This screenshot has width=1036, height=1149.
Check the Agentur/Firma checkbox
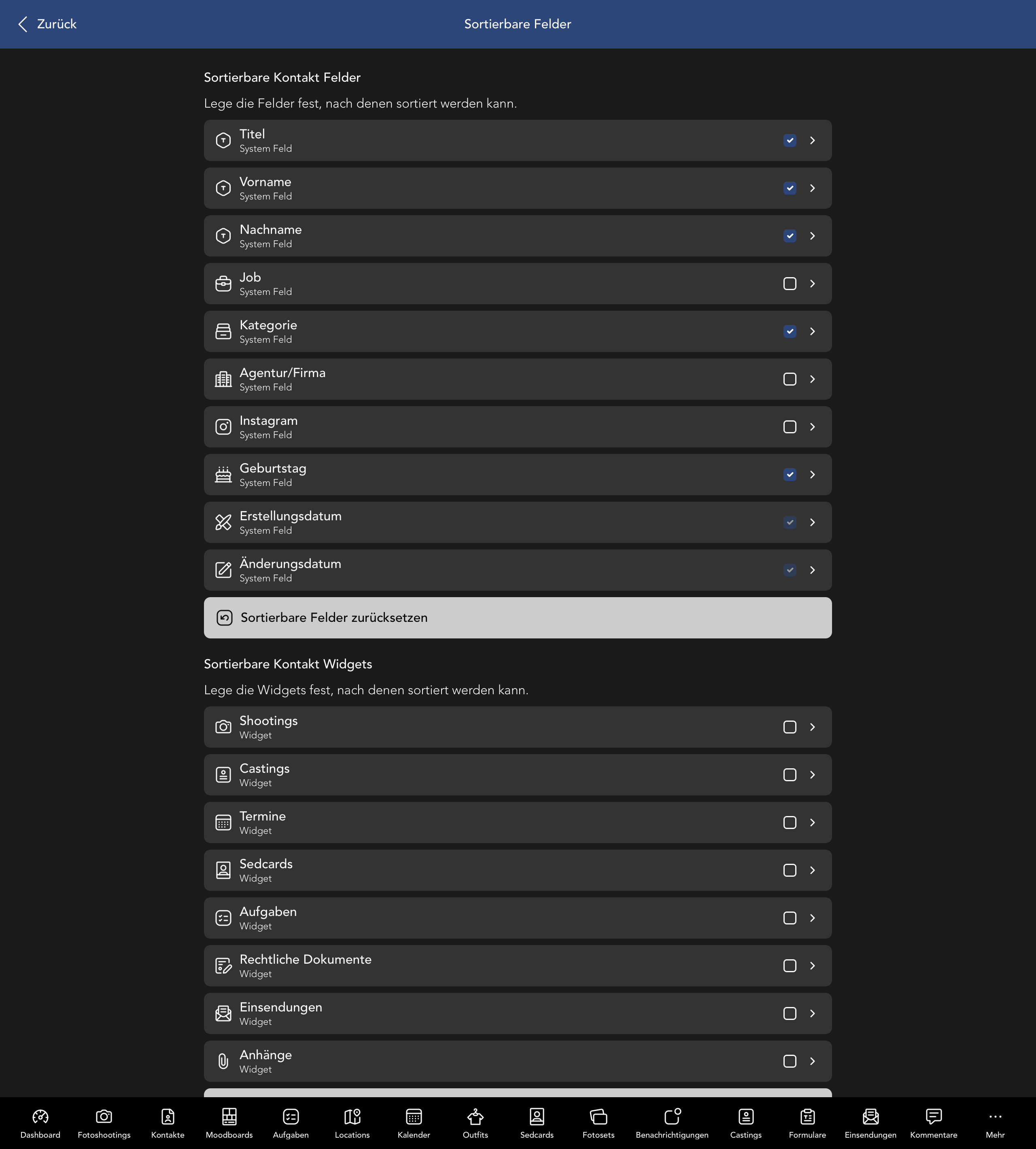[x=790, y=379]
